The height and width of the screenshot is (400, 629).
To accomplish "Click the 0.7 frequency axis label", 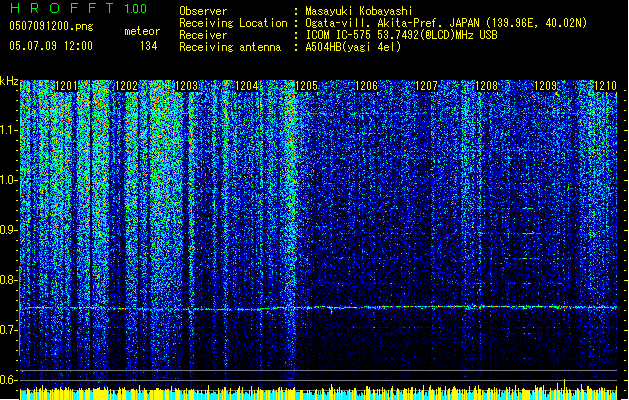I will pyautogui.click(x=8, y=330).
